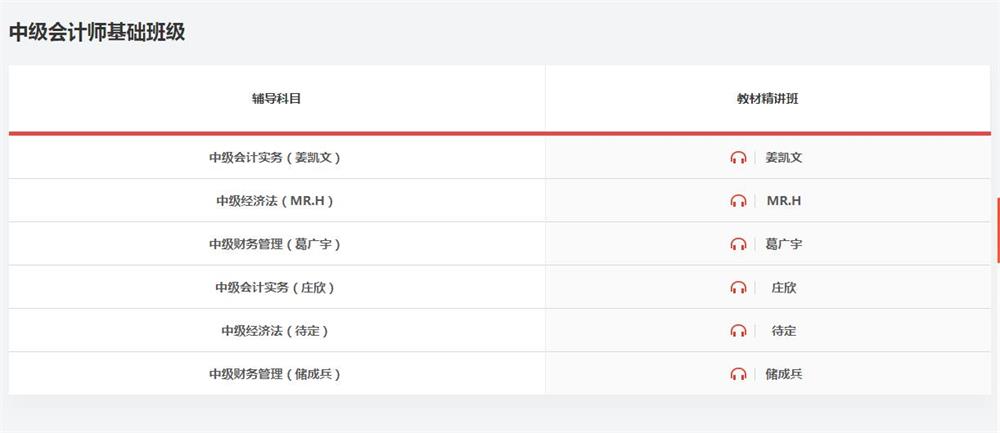Click headphone icon next to 储成兵
1000x433 pixels.
click(738, 374)
